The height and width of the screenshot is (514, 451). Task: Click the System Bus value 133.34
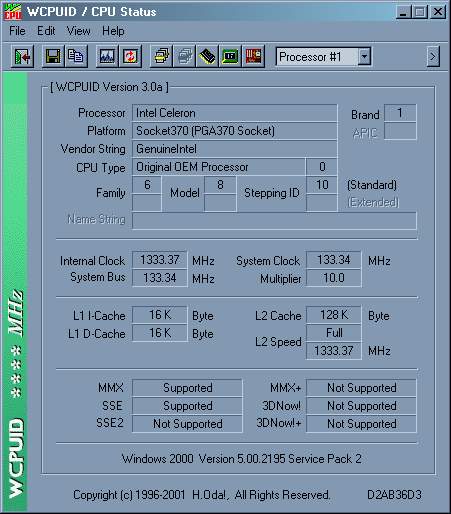(x=160, y=278)
